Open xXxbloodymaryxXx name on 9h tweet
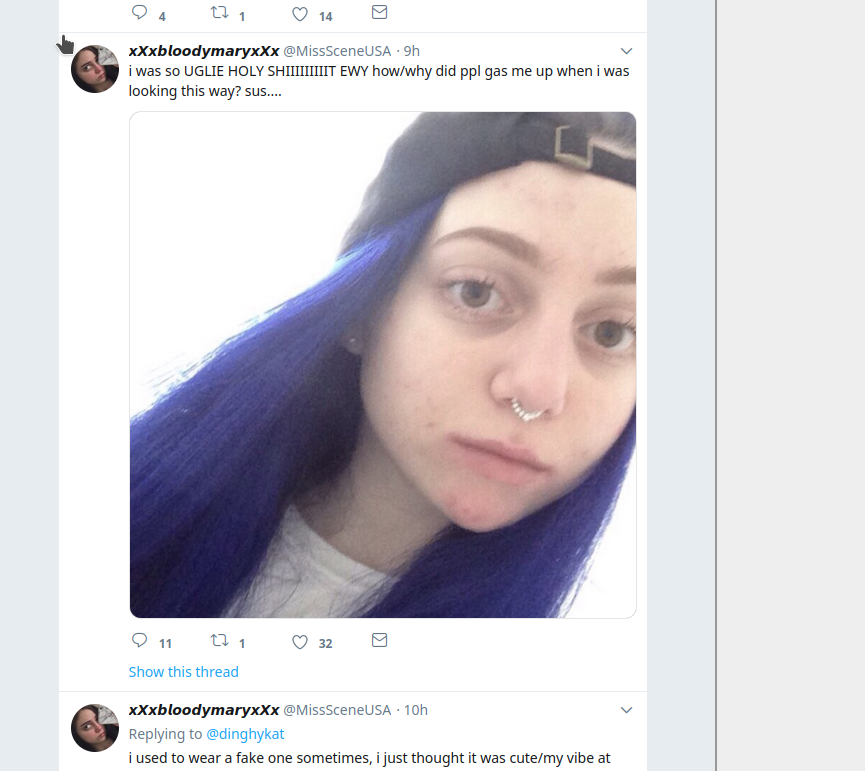The height and width of the screenshot is (771, 865). tap(204, 51)
